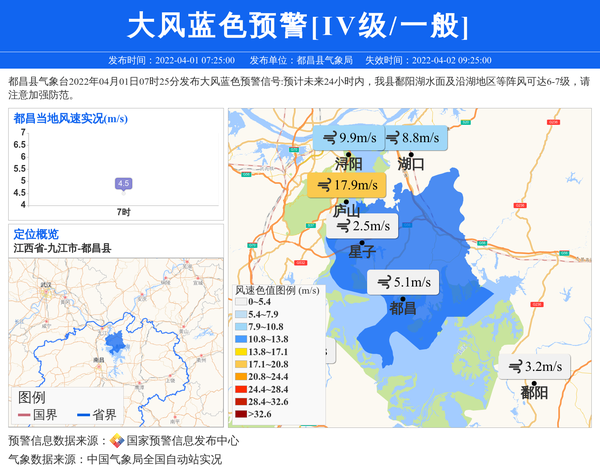Select the >32.6 dark red legend swatch
The height and width of the screenshot is (471, 600).
240,413
